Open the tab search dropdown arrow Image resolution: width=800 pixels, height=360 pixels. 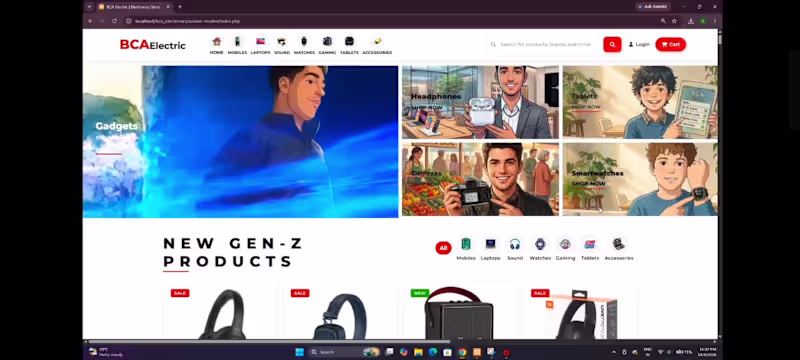(89, 7)
